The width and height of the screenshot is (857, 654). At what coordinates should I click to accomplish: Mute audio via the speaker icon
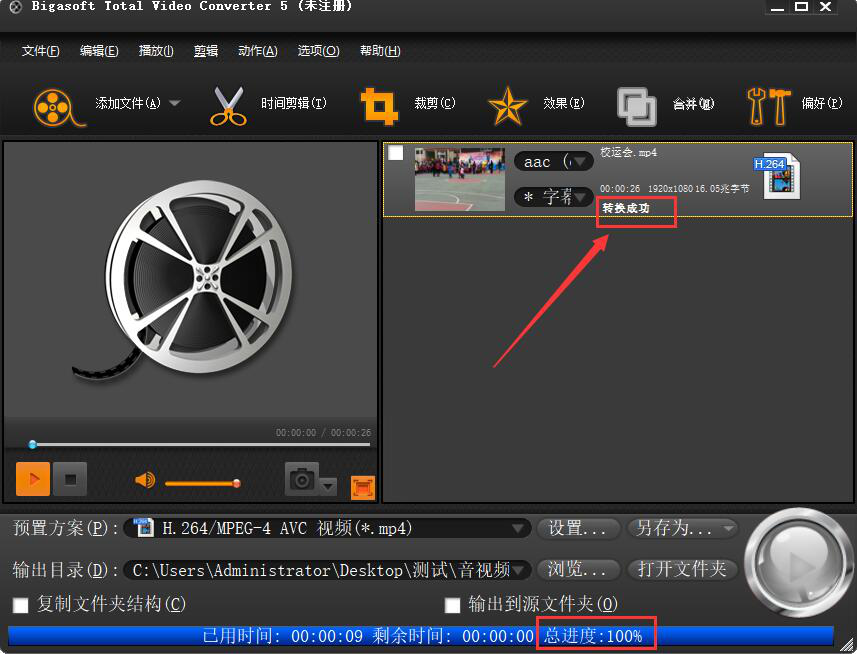[x=145, y=480]
